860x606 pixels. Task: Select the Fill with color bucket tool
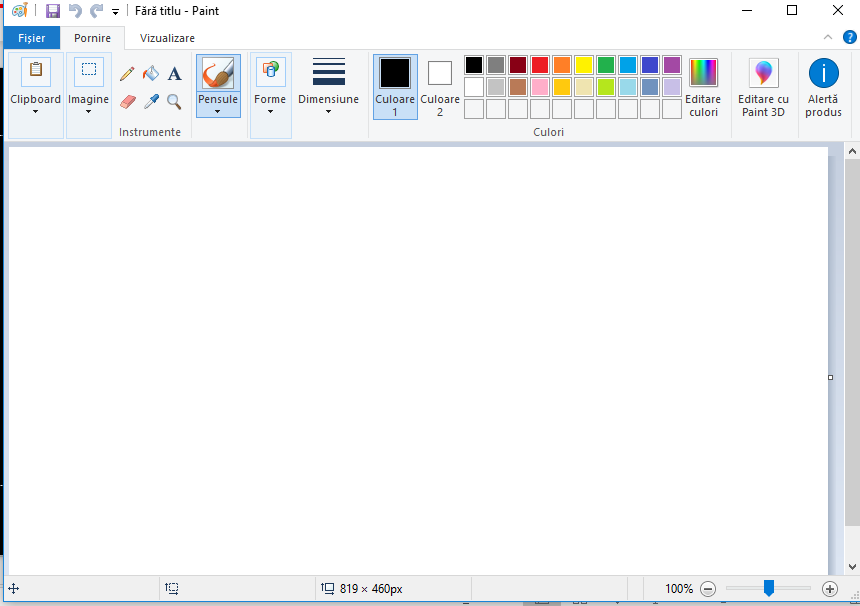(x=150, y=73)
